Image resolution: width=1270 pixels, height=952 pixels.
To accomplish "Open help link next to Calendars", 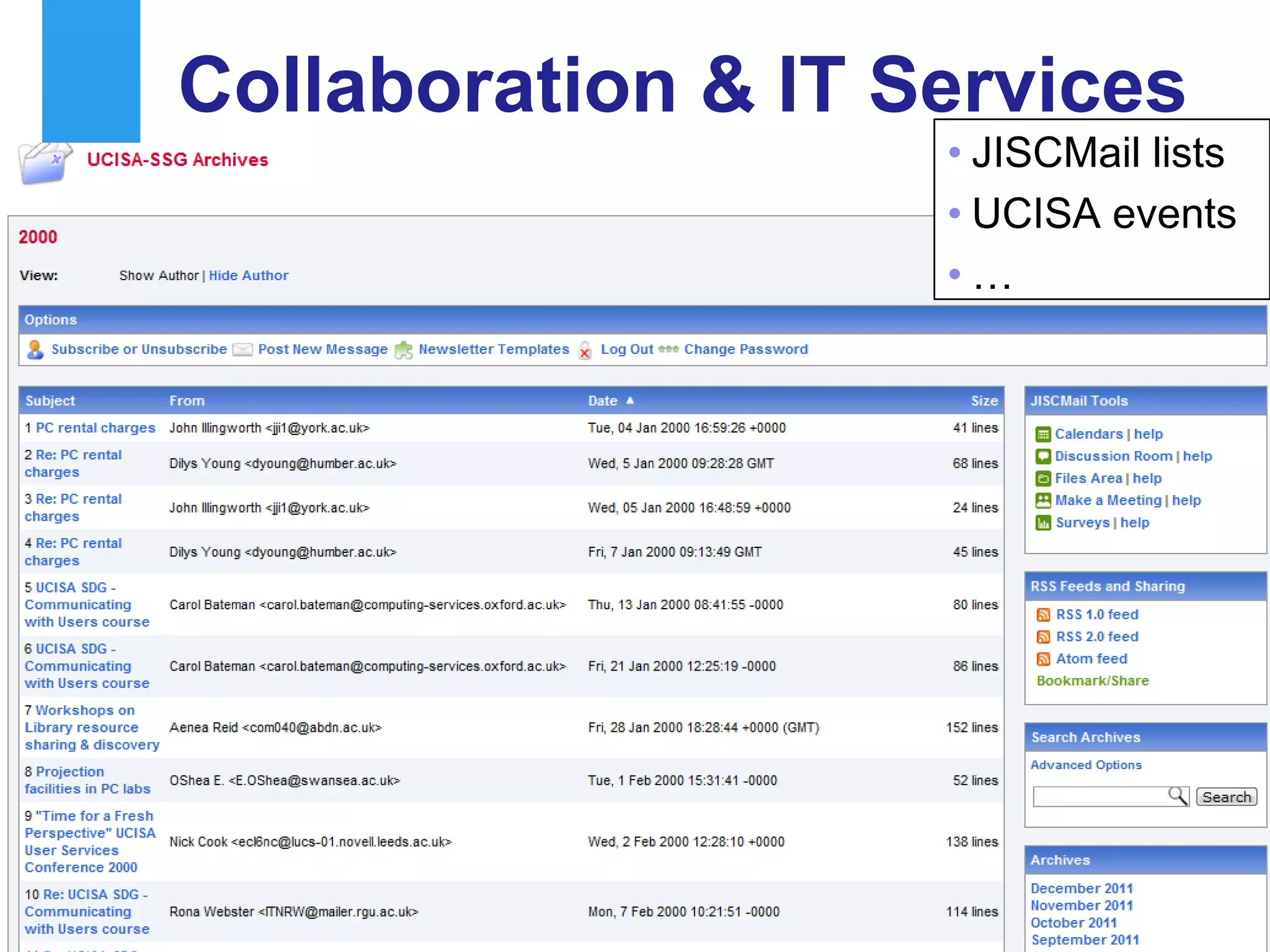I will click(x=1148, y=434).
